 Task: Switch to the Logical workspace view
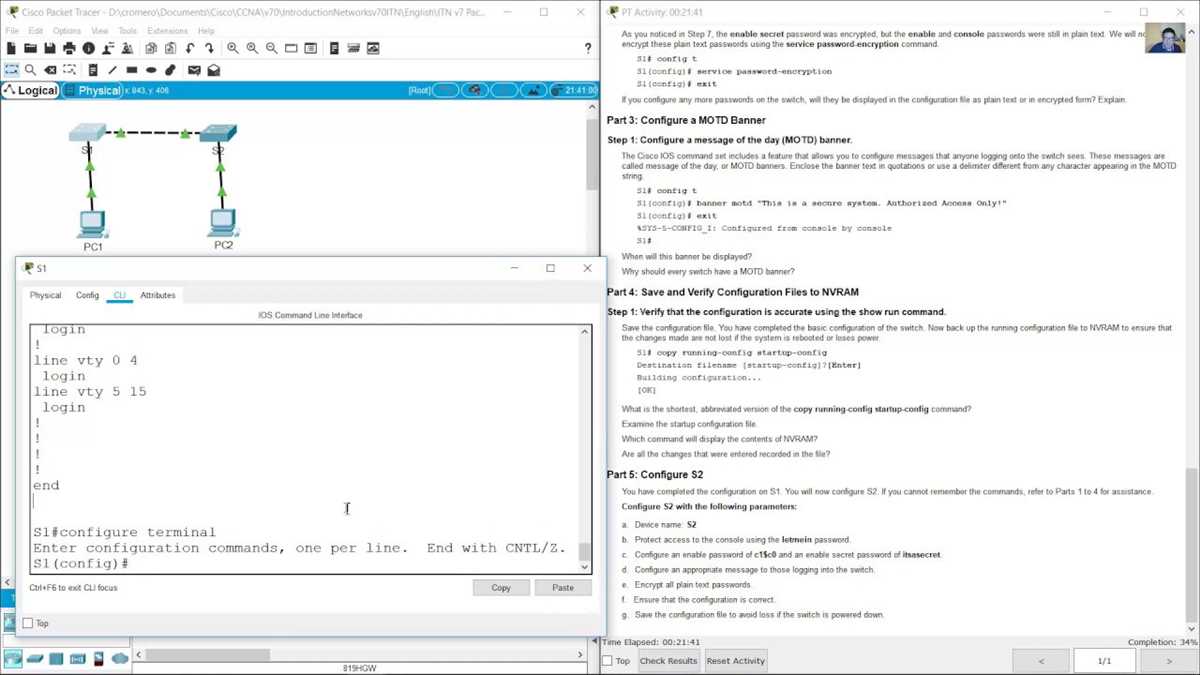(30, 90)
